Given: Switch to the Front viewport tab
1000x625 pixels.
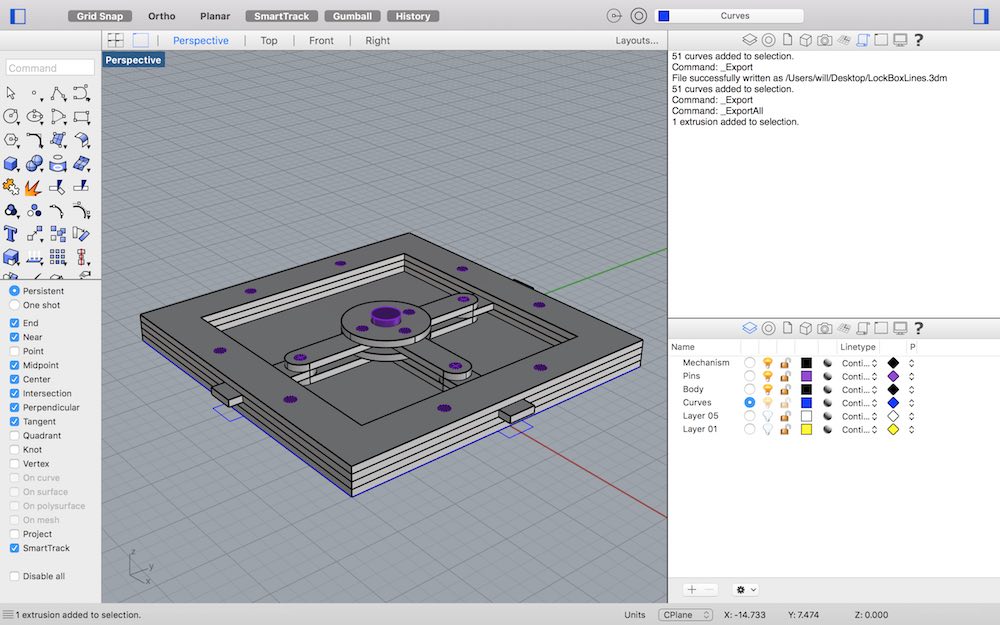Looking at the screenshot, I should [321, 40].
